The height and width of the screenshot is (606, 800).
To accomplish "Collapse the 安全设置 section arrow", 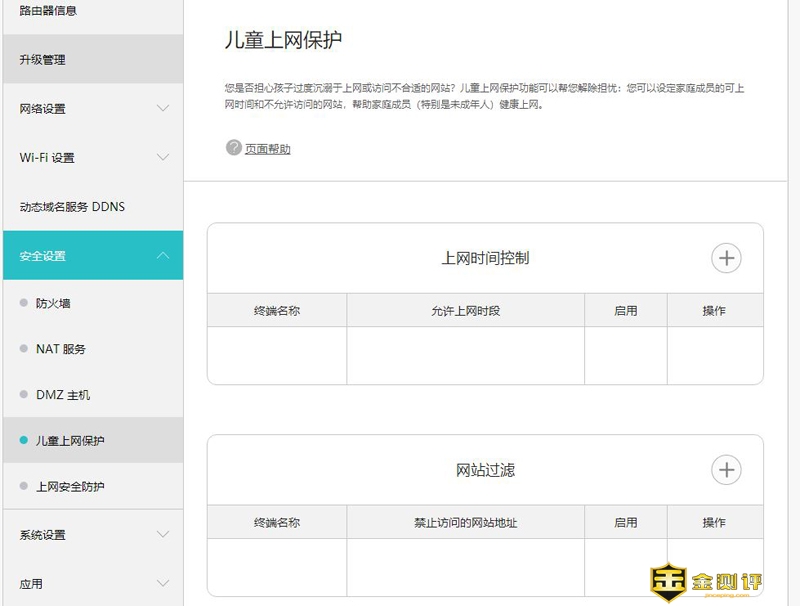I will click(163, 256).
